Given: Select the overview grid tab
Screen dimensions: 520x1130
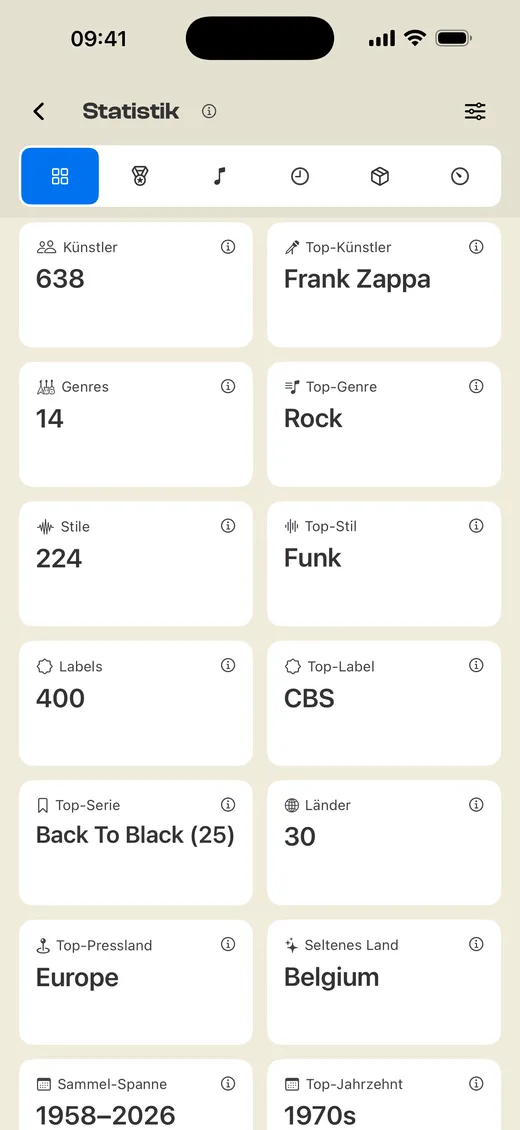Looking at the screenshot, I should point(60,177).
